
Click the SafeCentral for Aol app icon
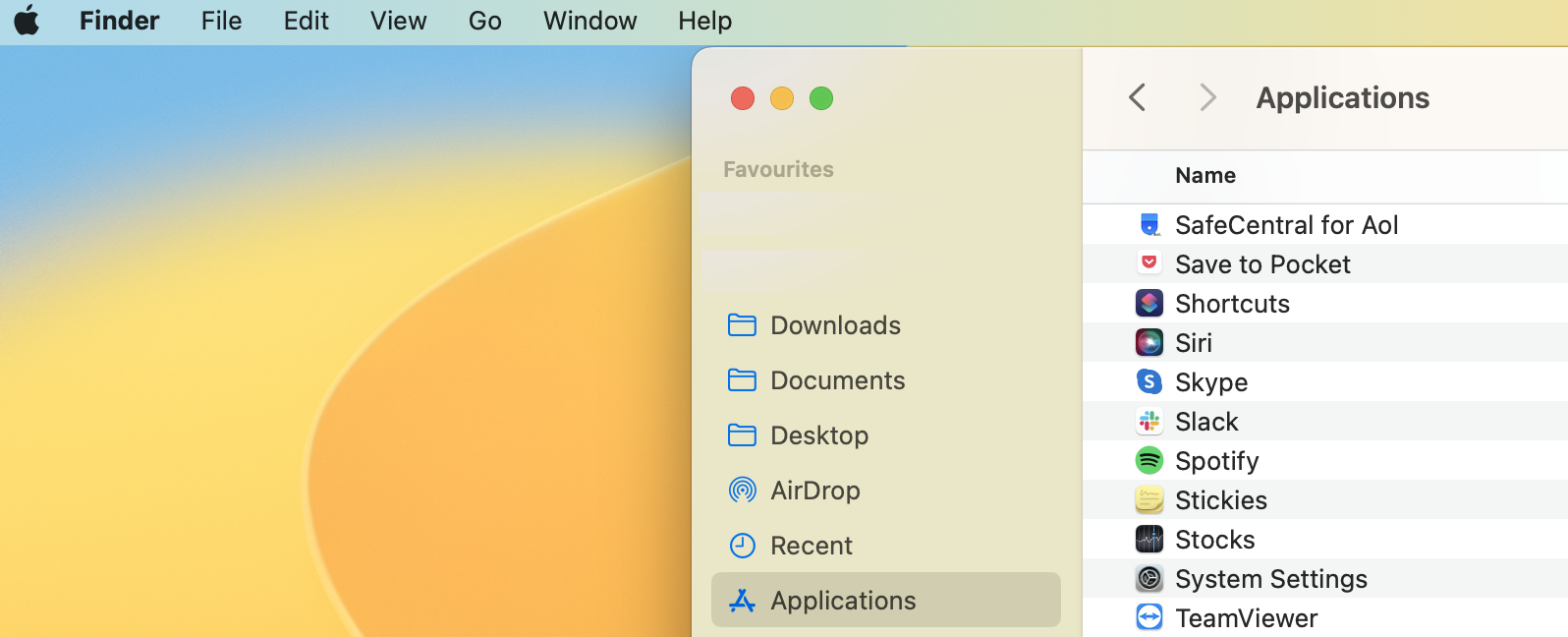click(1149, 224)
